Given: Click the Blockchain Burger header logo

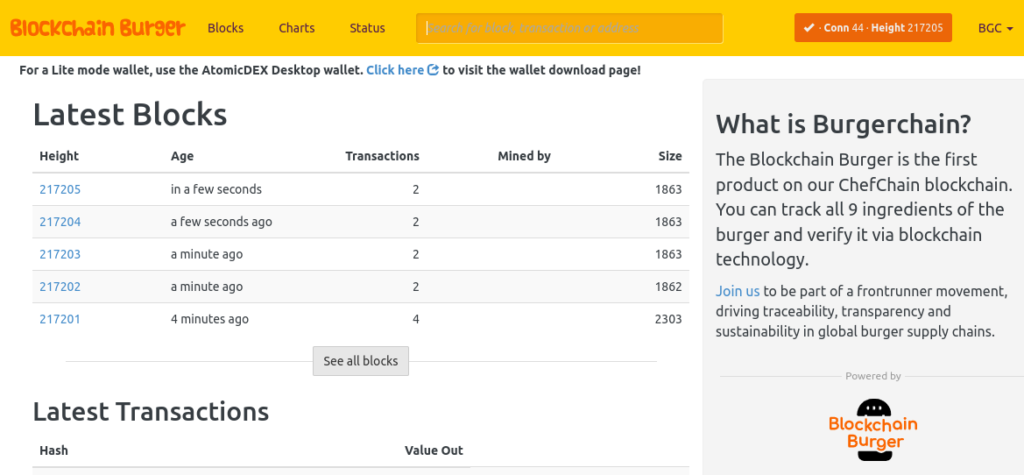Looking at the screenshot, I should pyautogui.click(x=98, y=28).
